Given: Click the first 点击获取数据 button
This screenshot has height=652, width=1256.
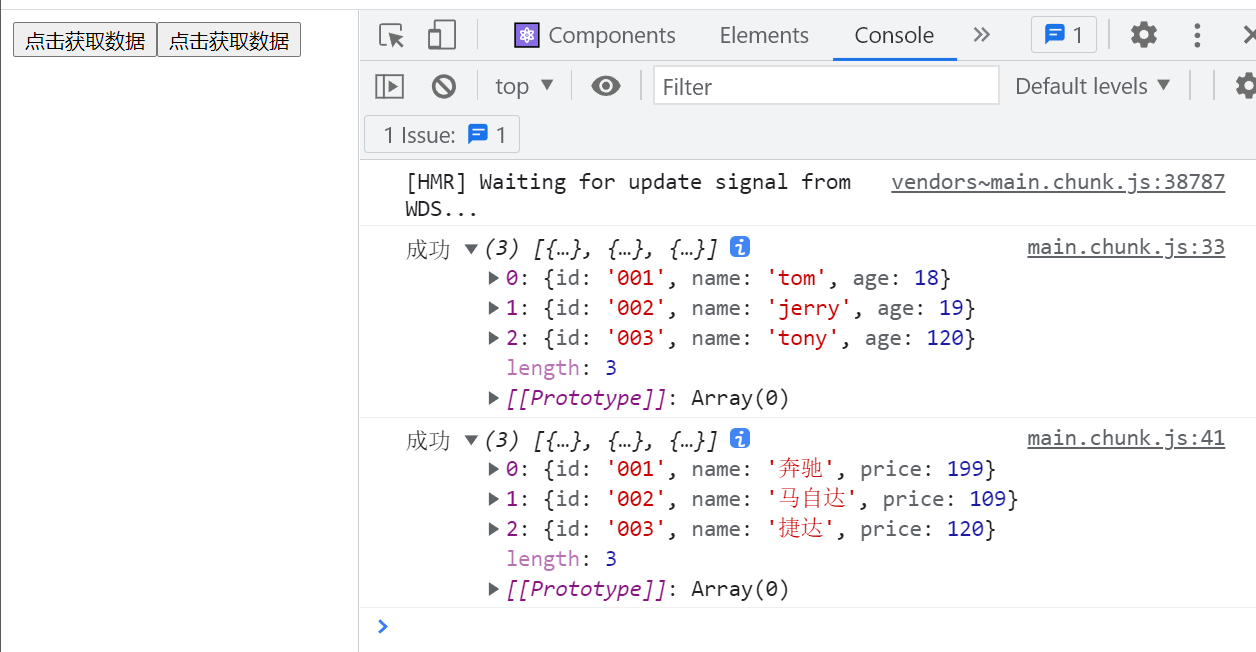Looking at the screenshot, I should point(85,41).
